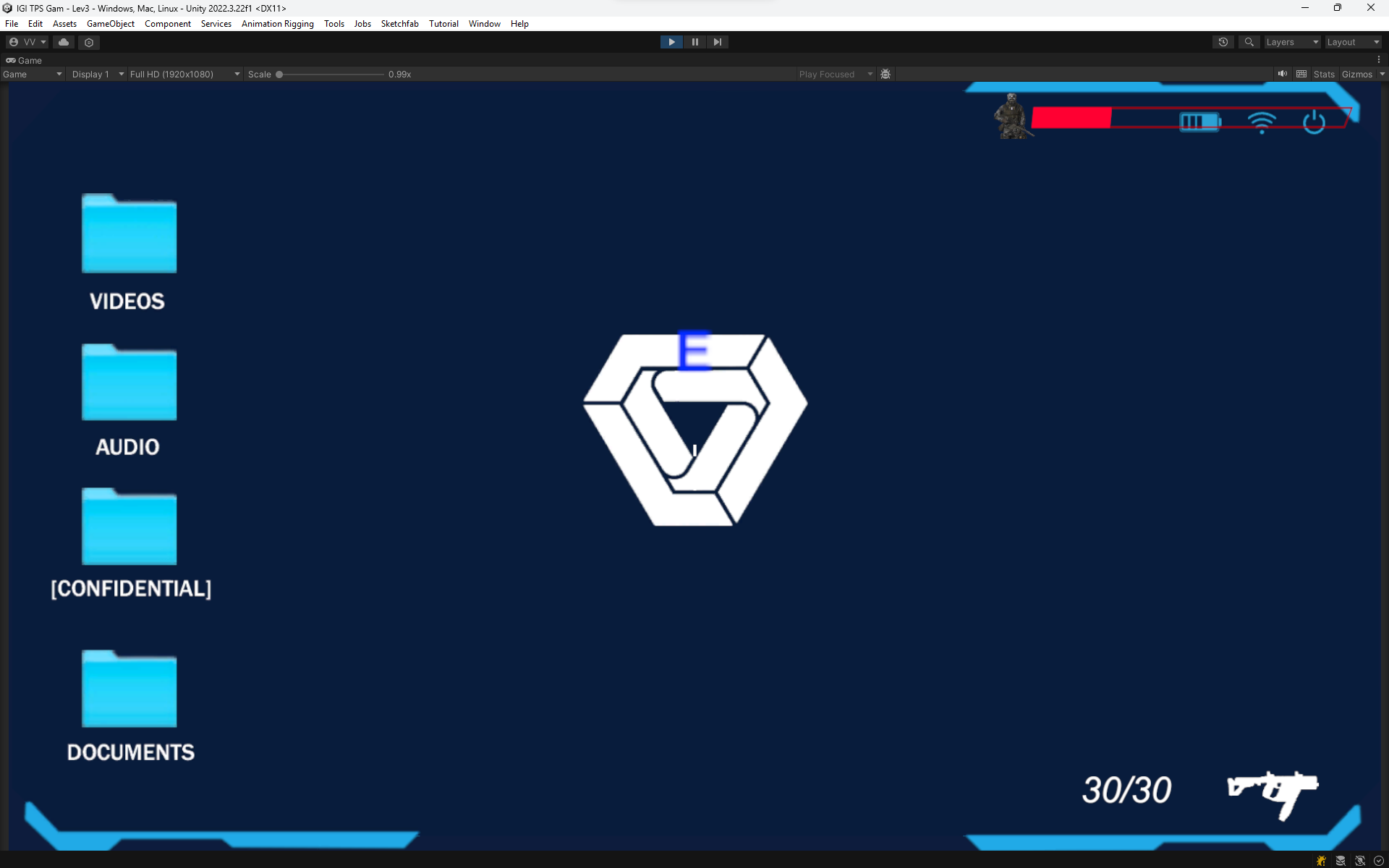This screenshot has height=868, width=1389.
Task: Toggle Gizmos in Game view
Action: pos(1356,74)
